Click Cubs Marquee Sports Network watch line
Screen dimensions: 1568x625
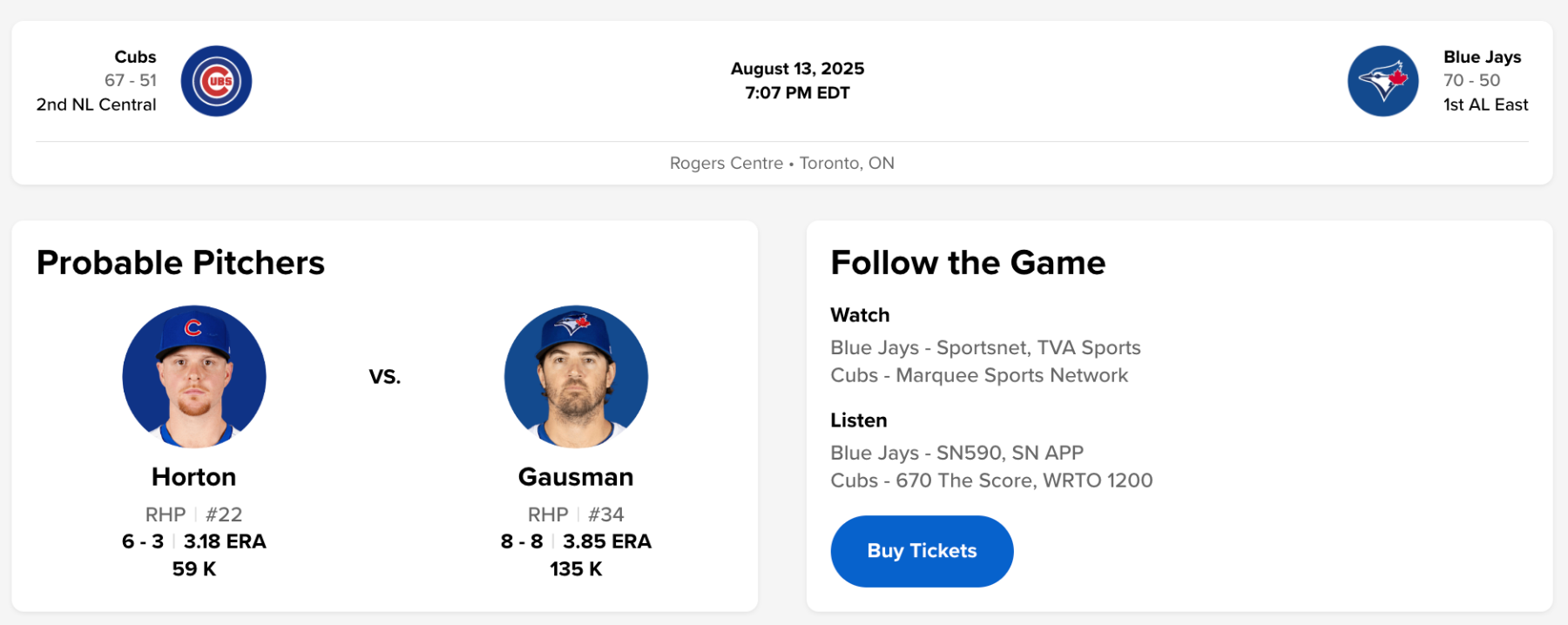[979, 375]
